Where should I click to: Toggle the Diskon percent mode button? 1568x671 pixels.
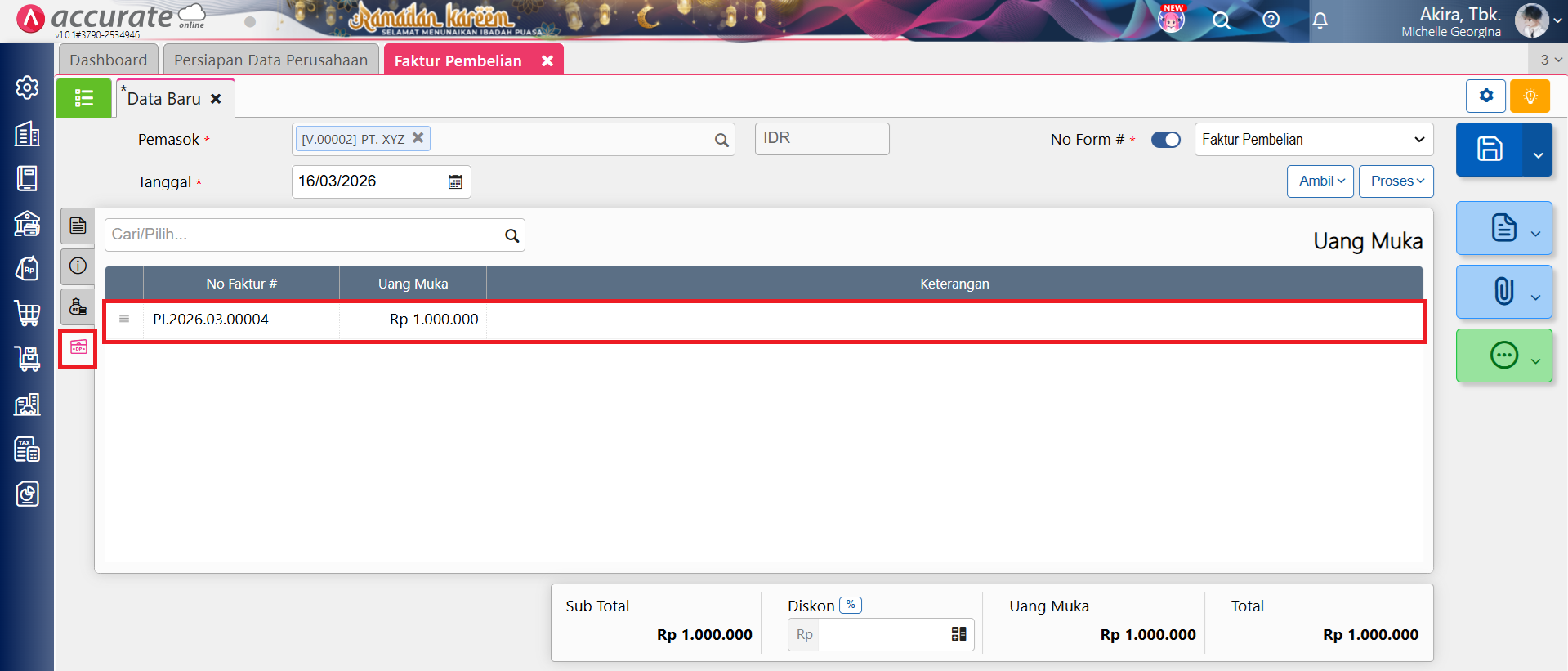(x=851, y=606)
